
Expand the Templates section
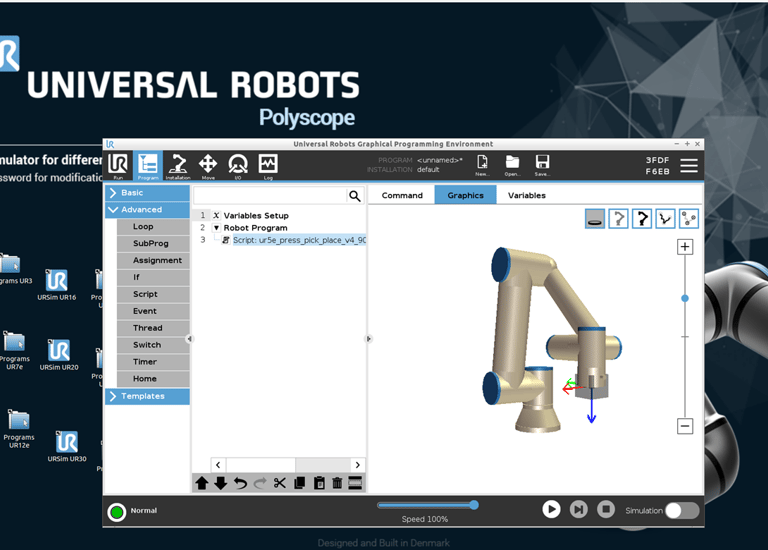(x=147, y=396)
